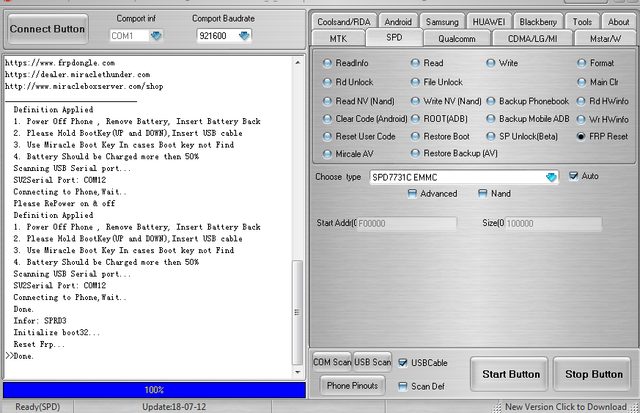Click the Update:18-07-12 status entry

[174, 407]
